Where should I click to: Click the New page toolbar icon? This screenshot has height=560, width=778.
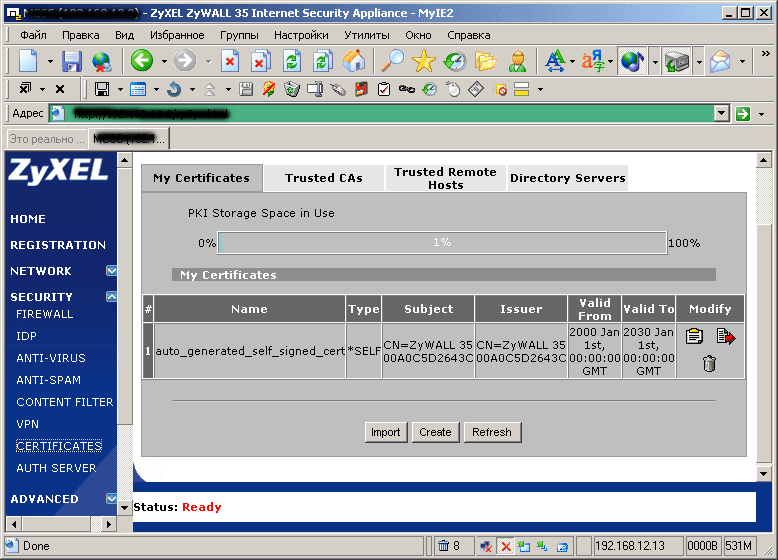click(x=28, y=61)
